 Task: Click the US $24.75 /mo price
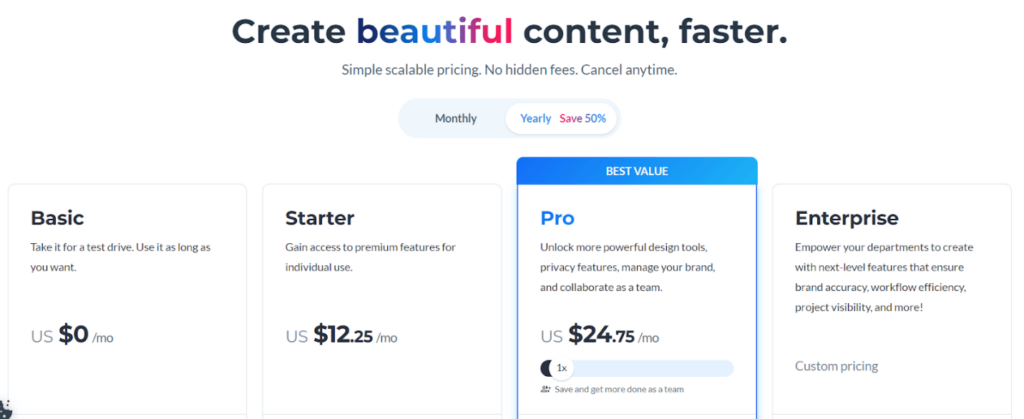[600, 336]
